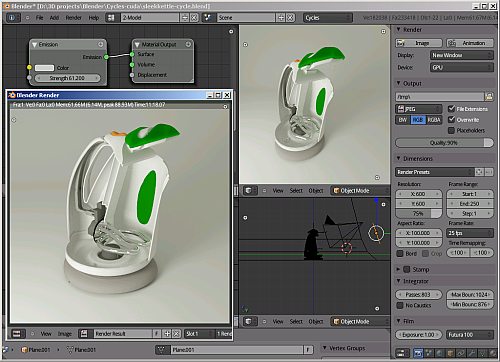Click the Animation render button
The image size is (500, 362).
pos(470,43)
